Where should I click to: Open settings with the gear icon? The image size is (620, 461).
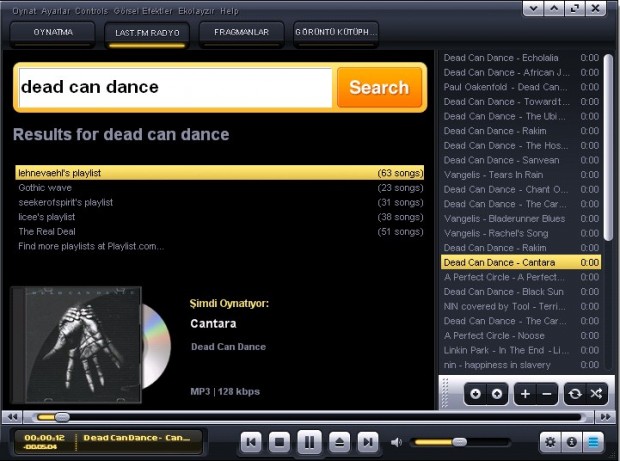pyautogui.click(x=550, y=442)
